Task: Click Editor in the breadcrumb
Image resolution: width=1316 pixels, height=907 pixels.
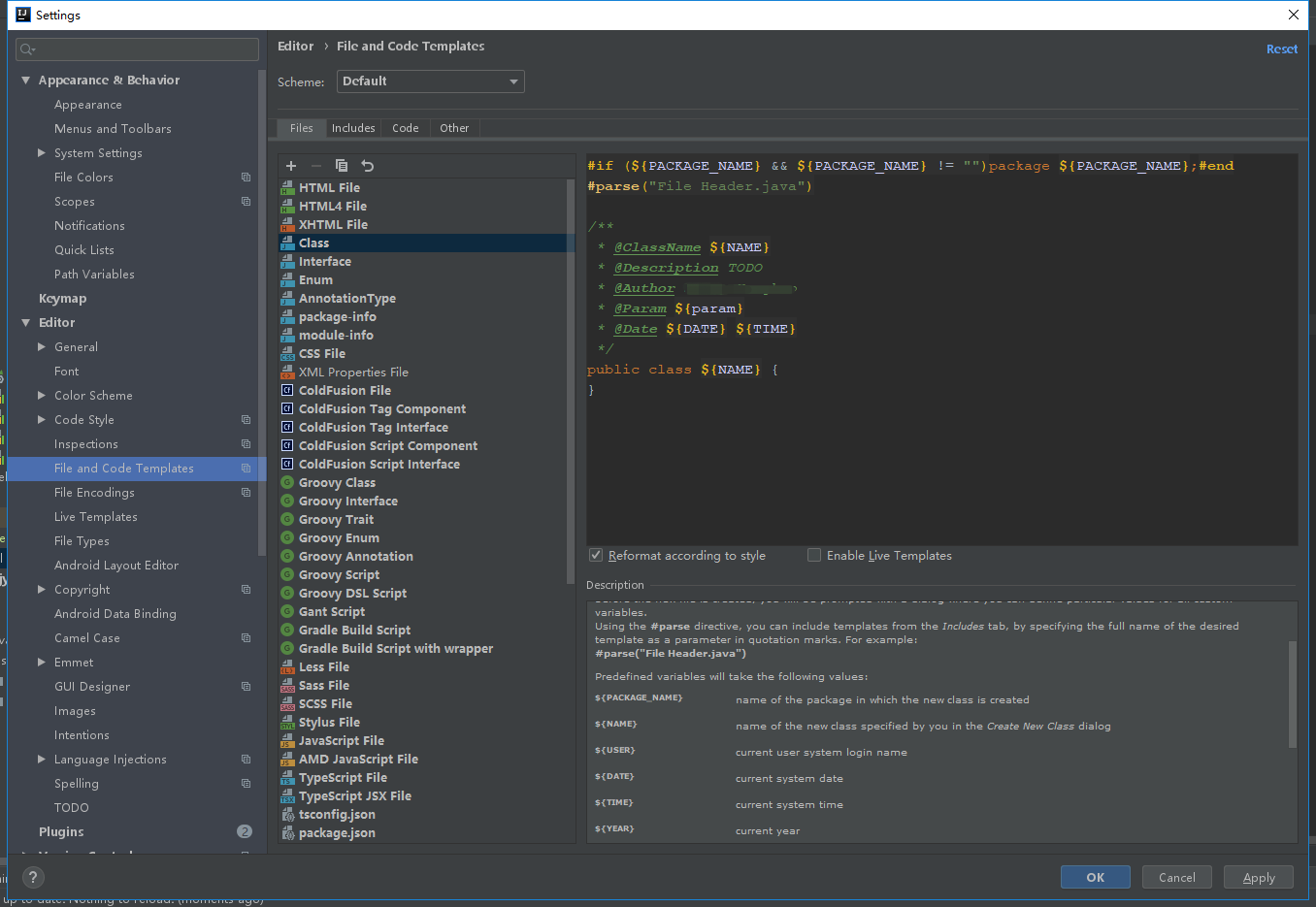Action: pos(295,47)
